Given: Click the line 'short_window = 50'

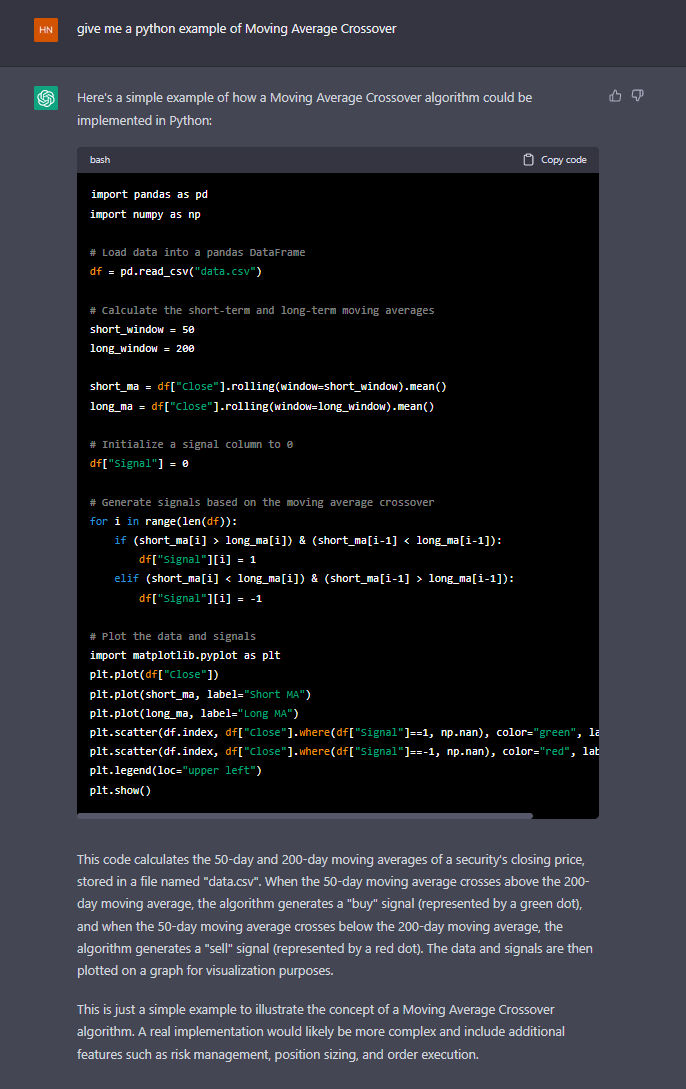Looking at the screenshot, I should pos(142,330).
